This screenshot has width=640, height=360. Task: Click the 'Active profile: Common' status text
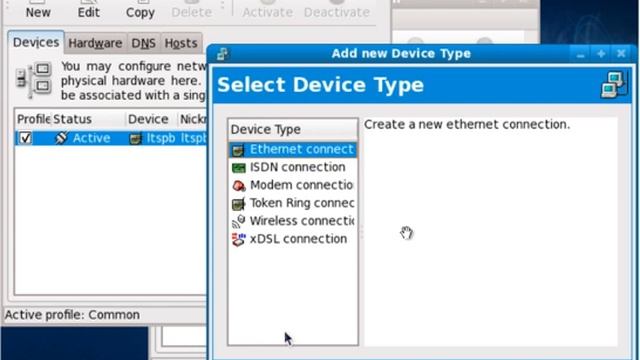[72, 315]
